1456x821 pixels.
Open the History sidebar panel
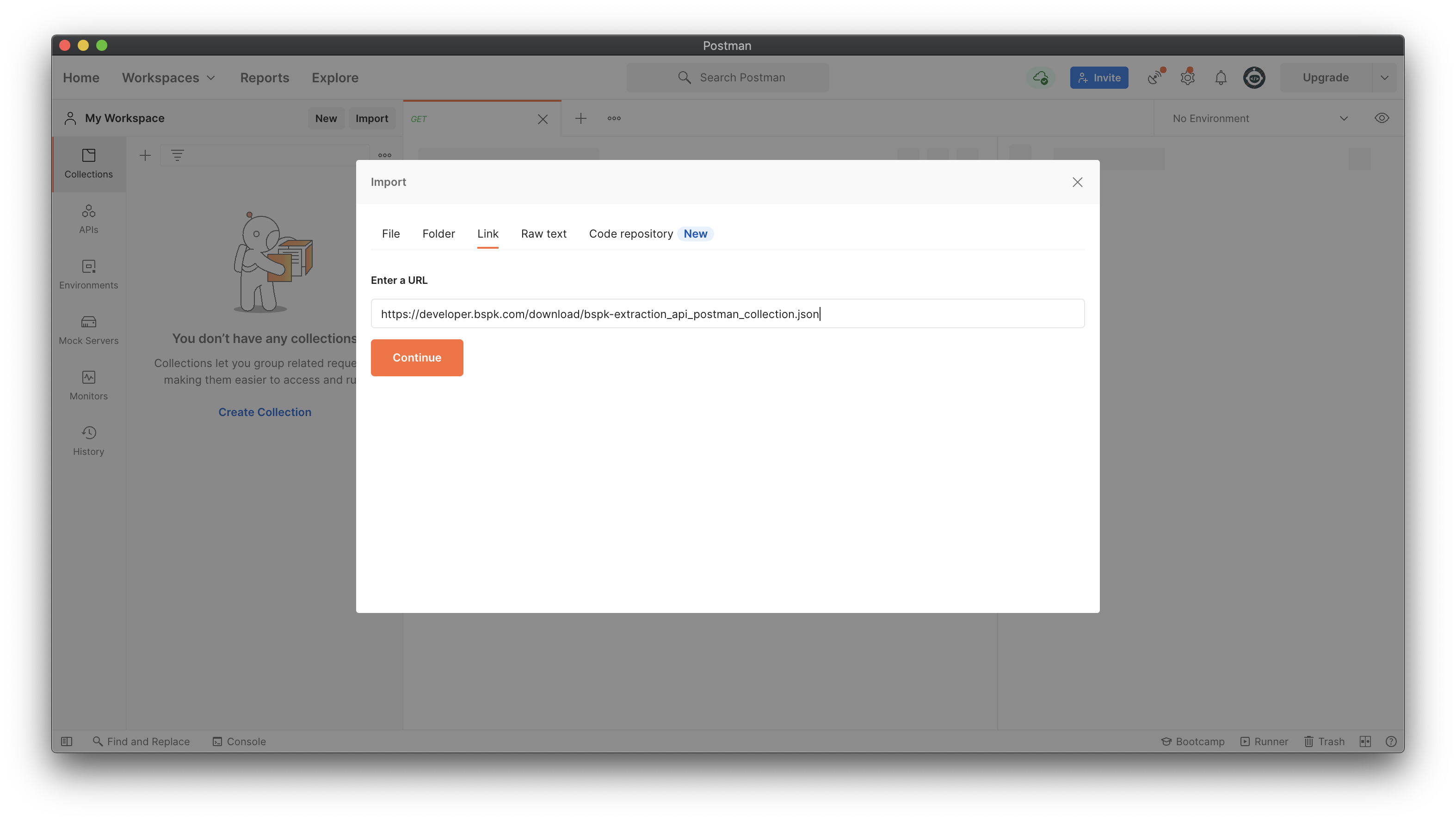[x=89, y=441]
